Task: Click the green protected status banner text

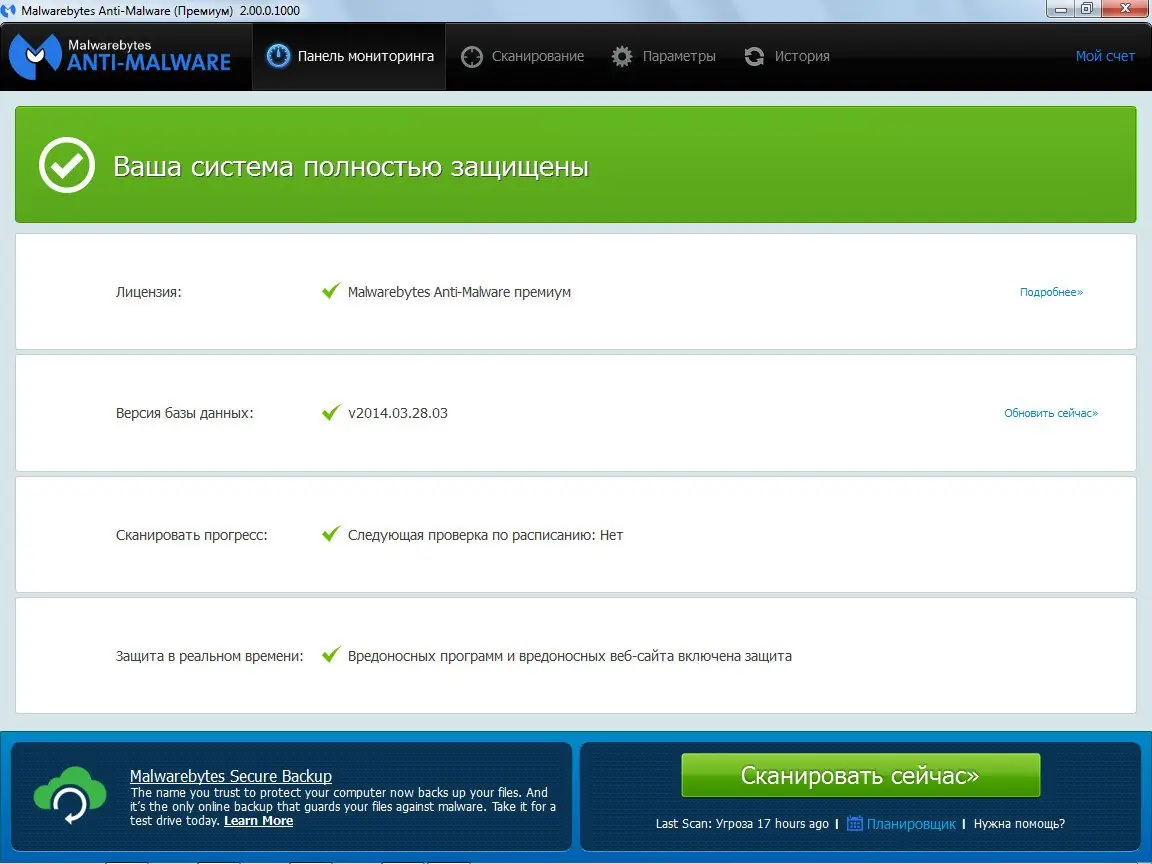Action: (x=351, y=167)
